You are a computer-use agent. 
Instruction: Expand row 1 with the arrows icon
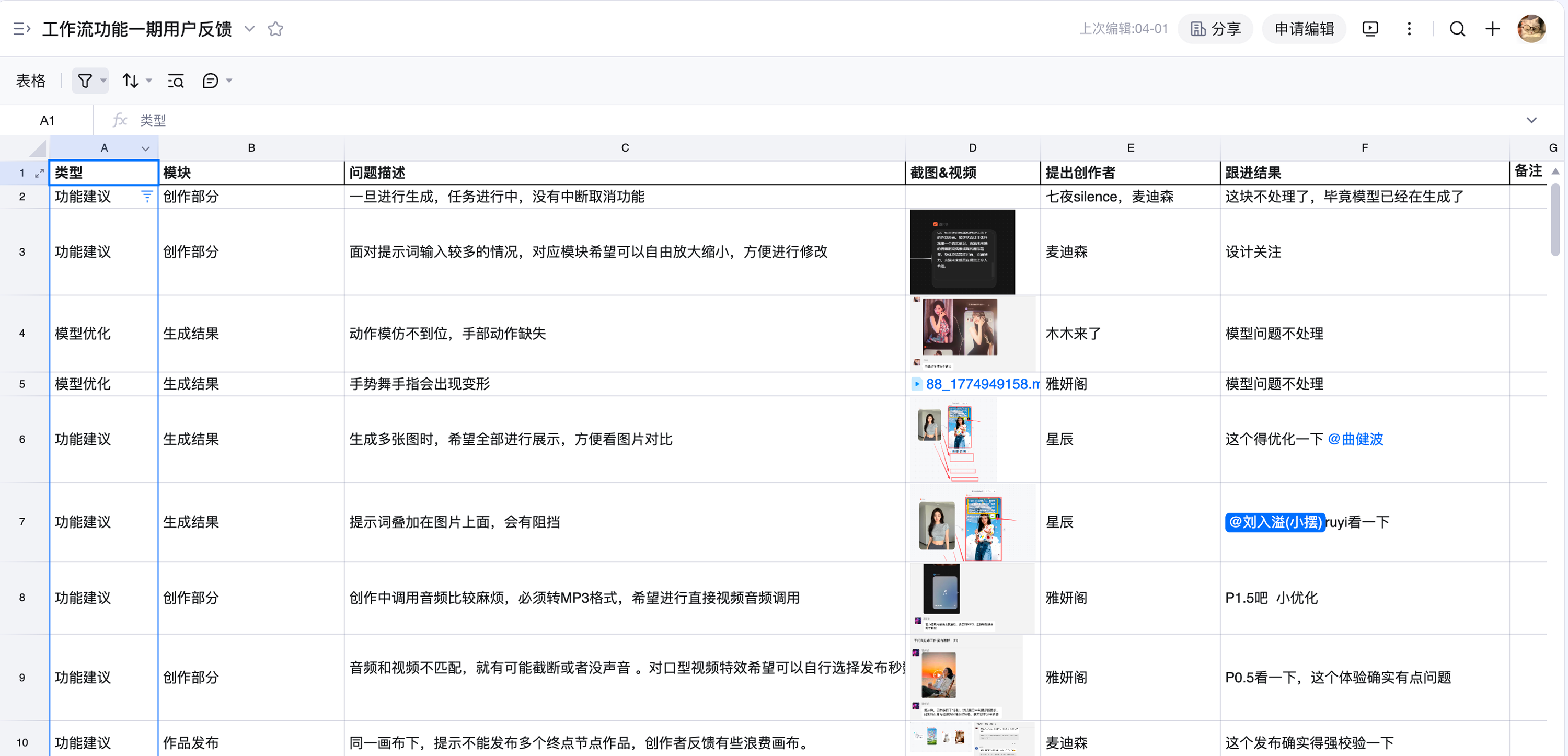(40, 173)
